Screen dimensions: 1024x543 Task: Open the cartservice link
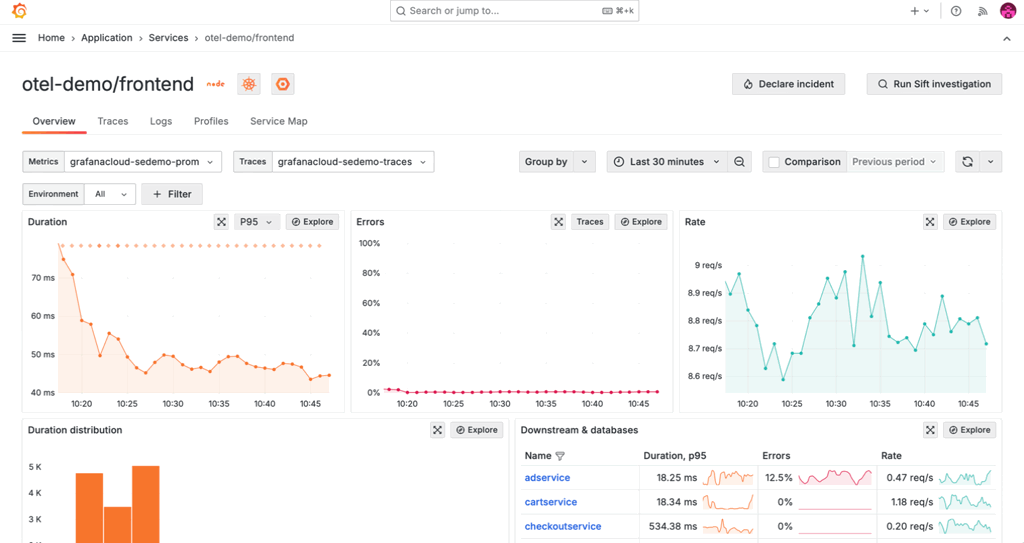click(x=551, y=502)
